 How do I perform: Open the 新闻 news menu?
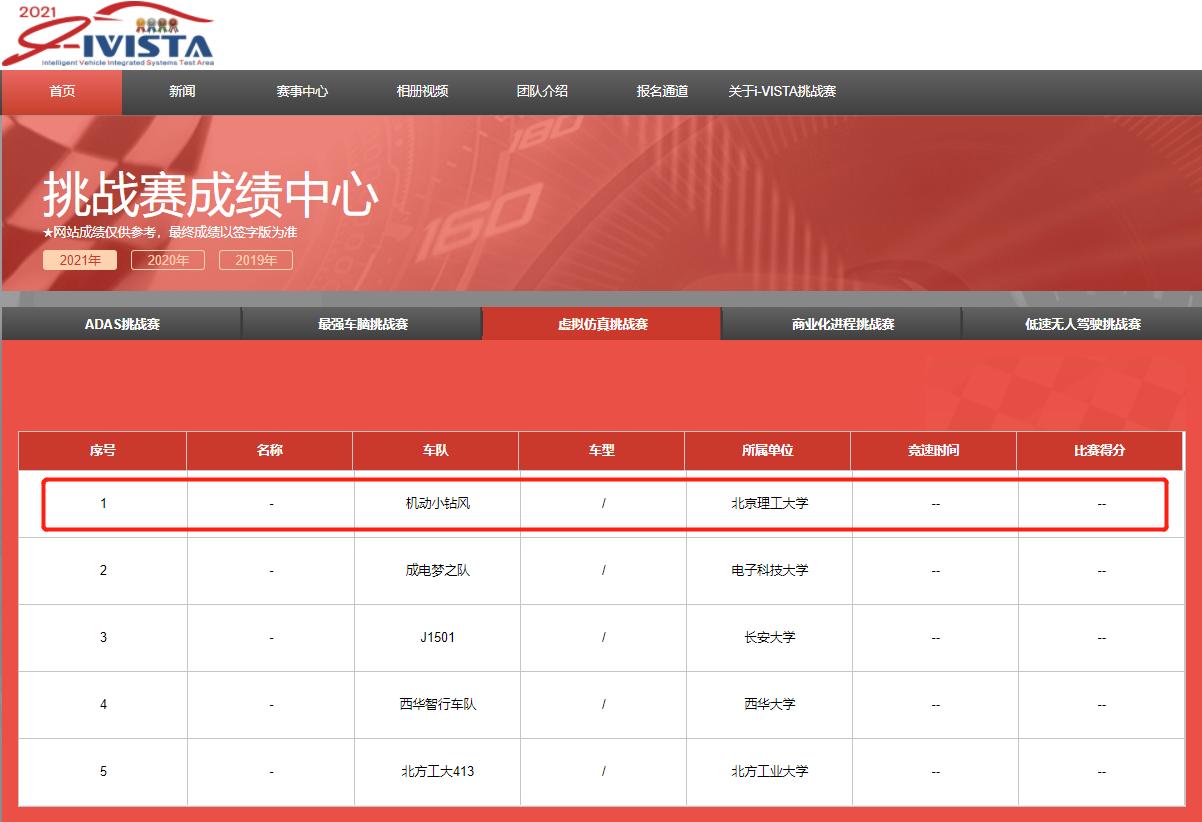coord(182,91)
